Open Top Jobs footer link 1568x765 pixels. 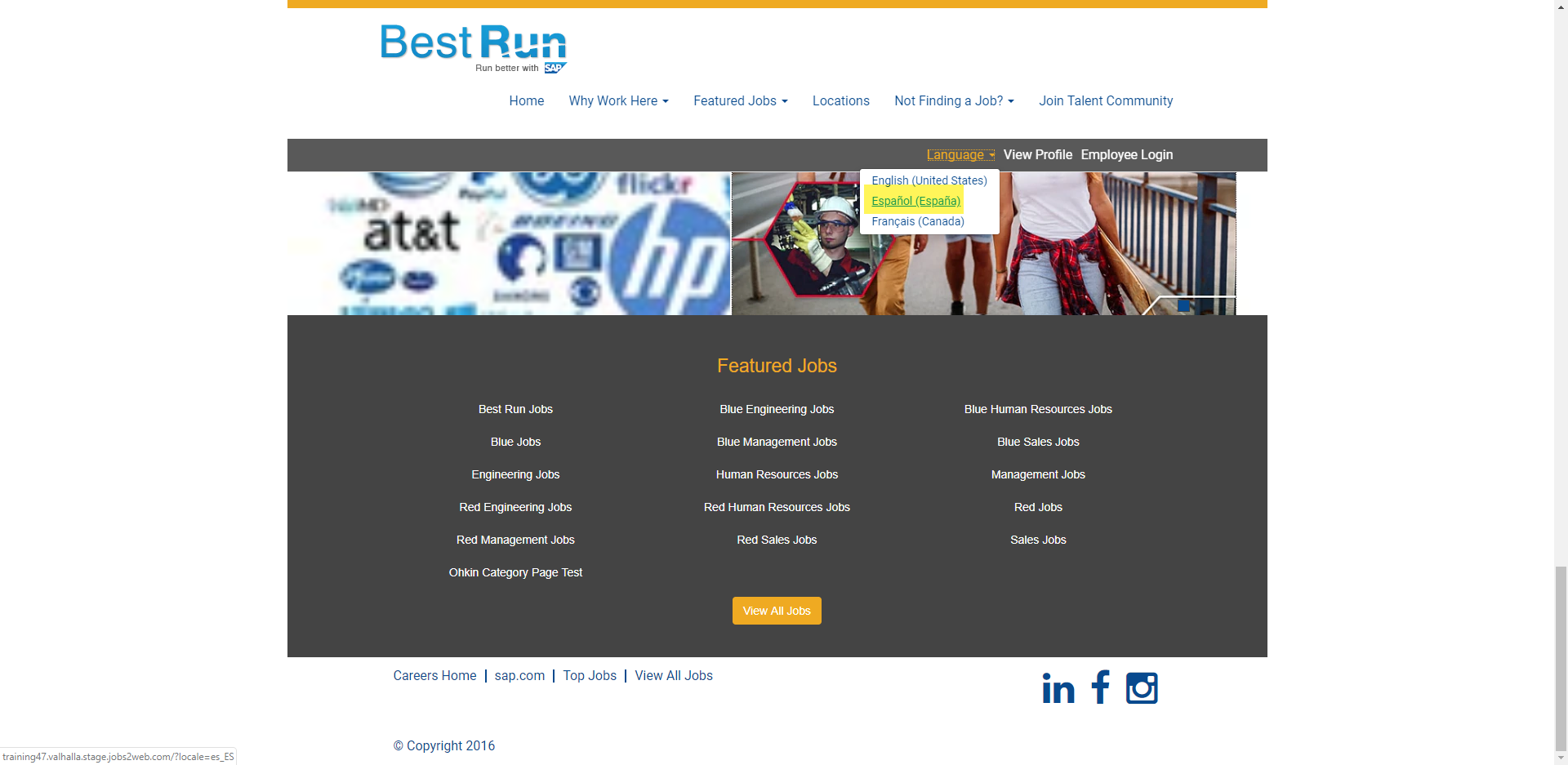click(x=590, y=676)
